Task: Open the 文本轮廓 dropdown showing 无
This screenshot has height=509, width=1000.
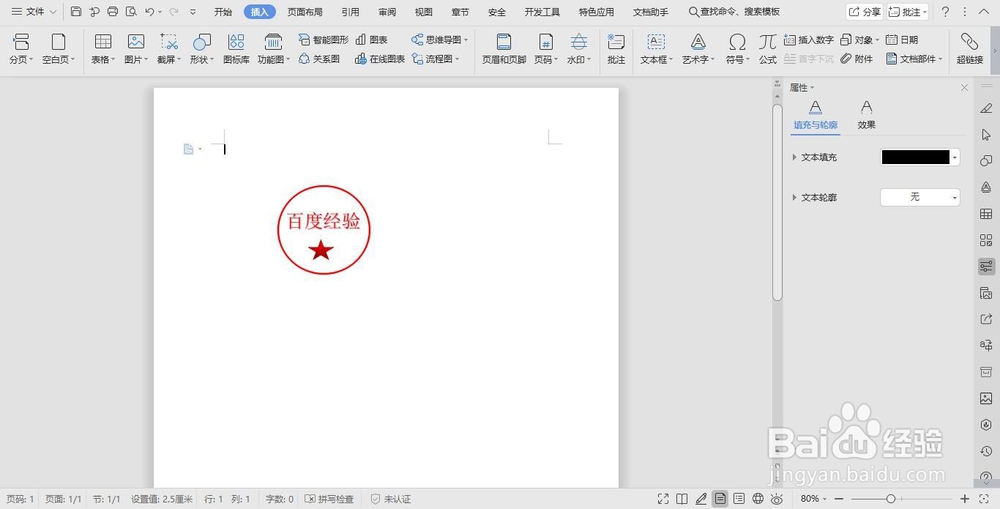Action: 920,197
